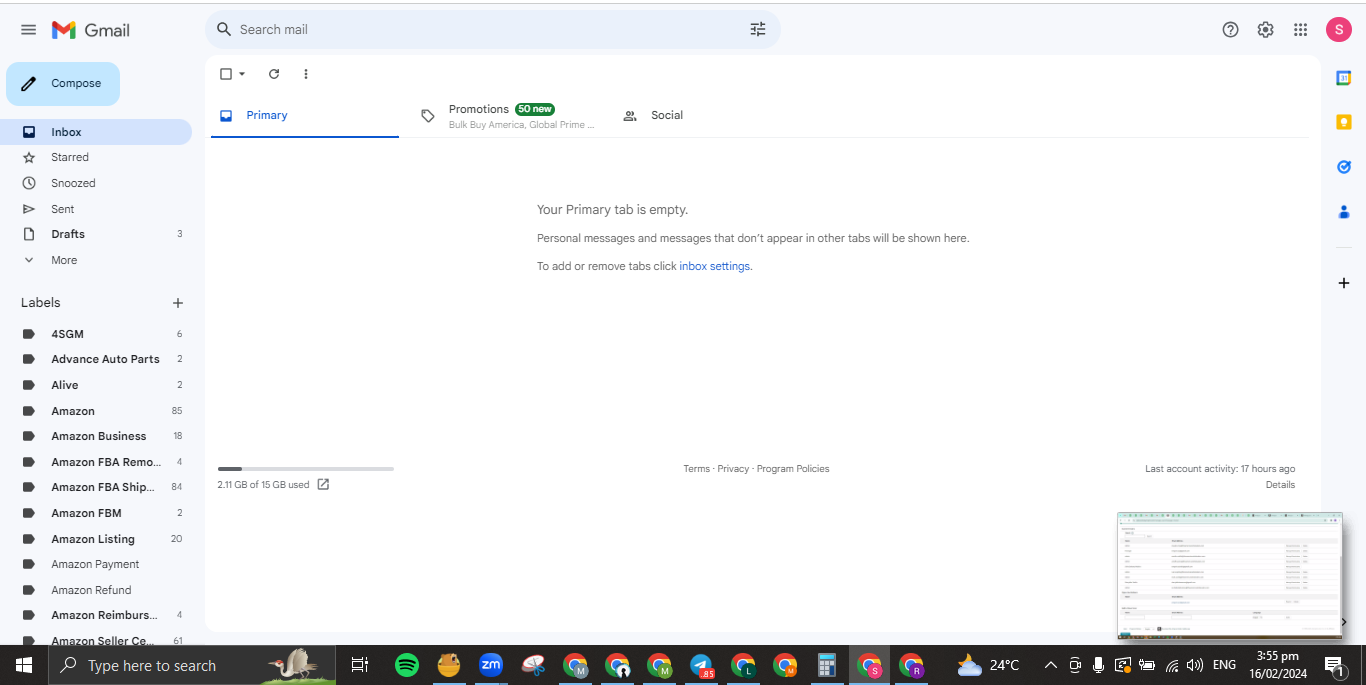The height and width of the screenshot is (685, 1366).
Task: Open the More options three-dot menu
Action: pos(306,74)
